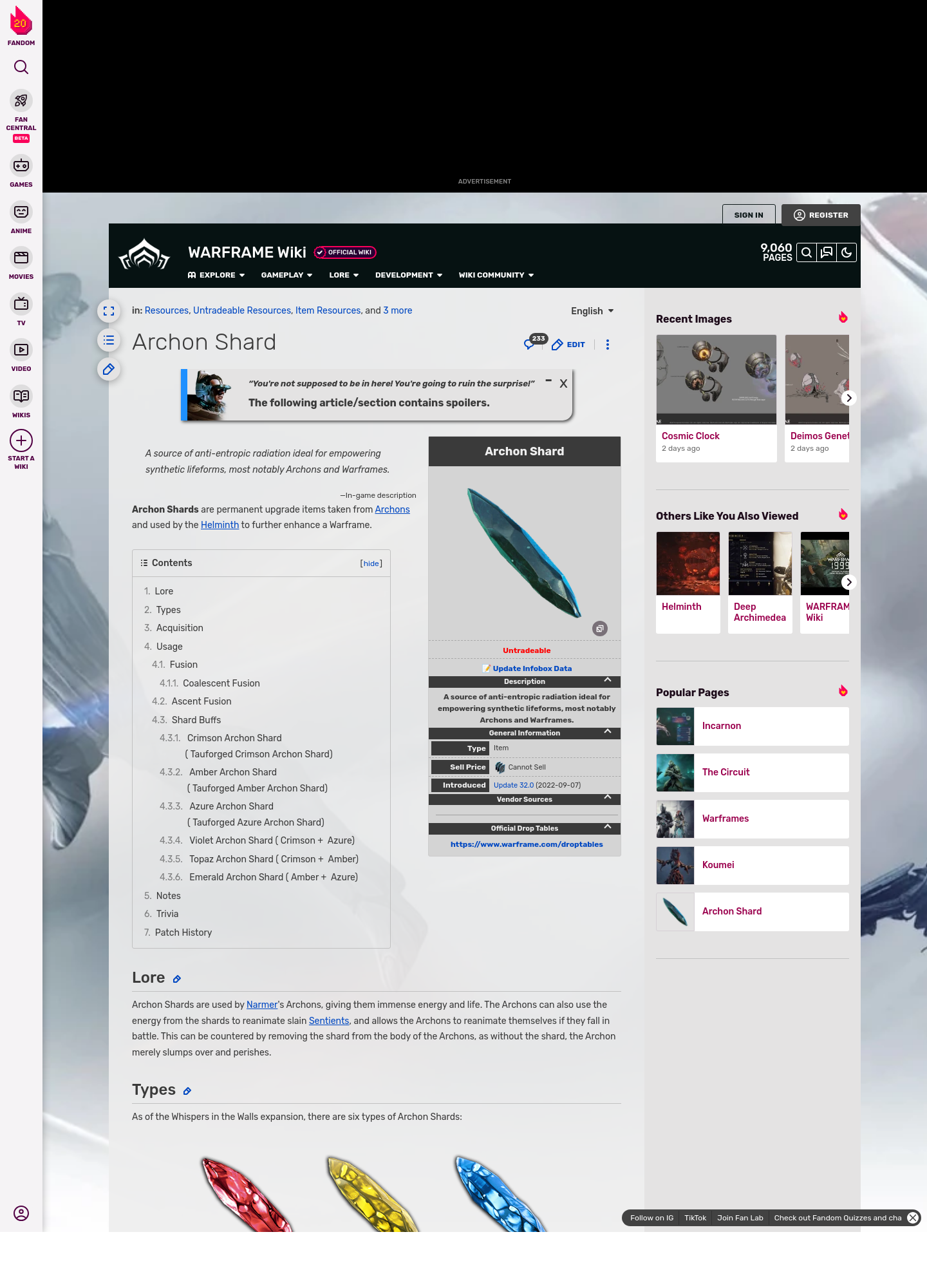Jump to Trivia in contents
Image resolution: width=927 pixels, height=1288 pixels.
[x=167, y=914]
